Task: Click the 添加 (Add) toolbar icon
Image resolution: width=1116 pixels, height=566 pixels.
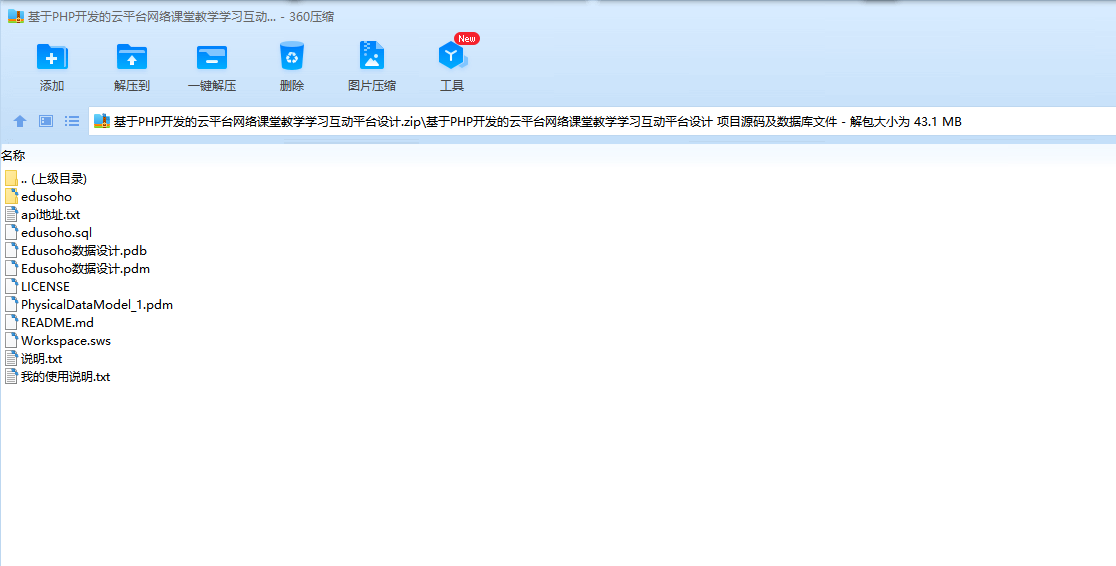Action: pyautogui.click(x=52, y=57)
